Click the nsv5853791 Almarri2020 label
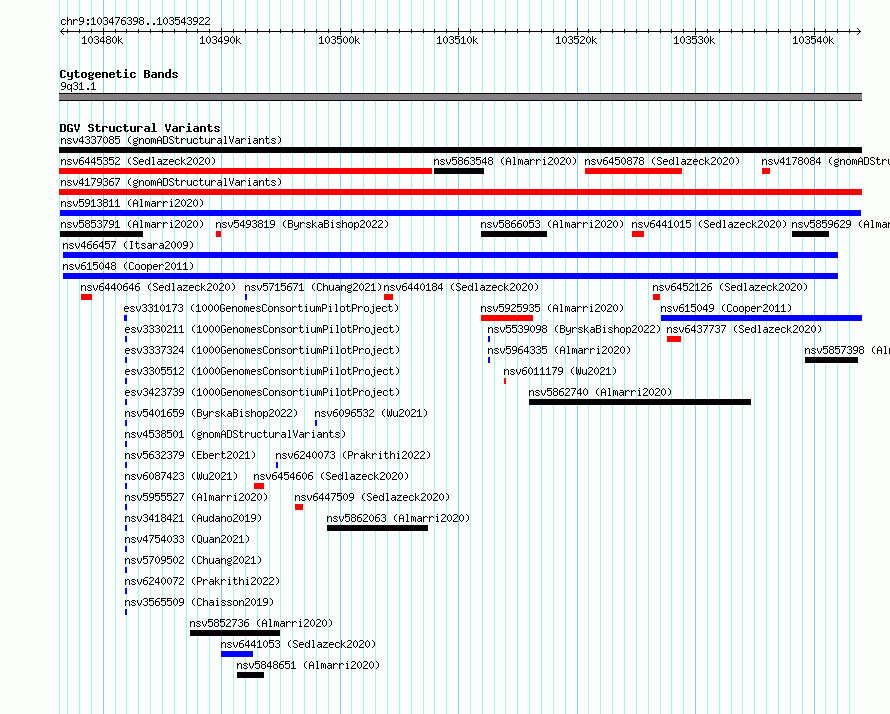Viewport: 890px width, 714px height. [x=132, y=224]
